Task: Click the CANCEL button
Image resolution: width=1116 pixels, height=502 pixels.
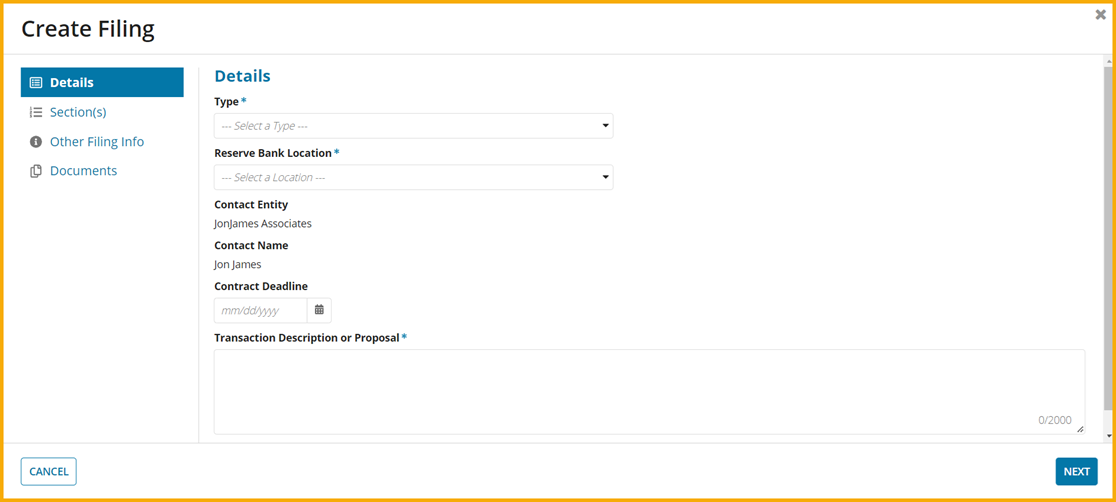Action: tap(48, 471)
